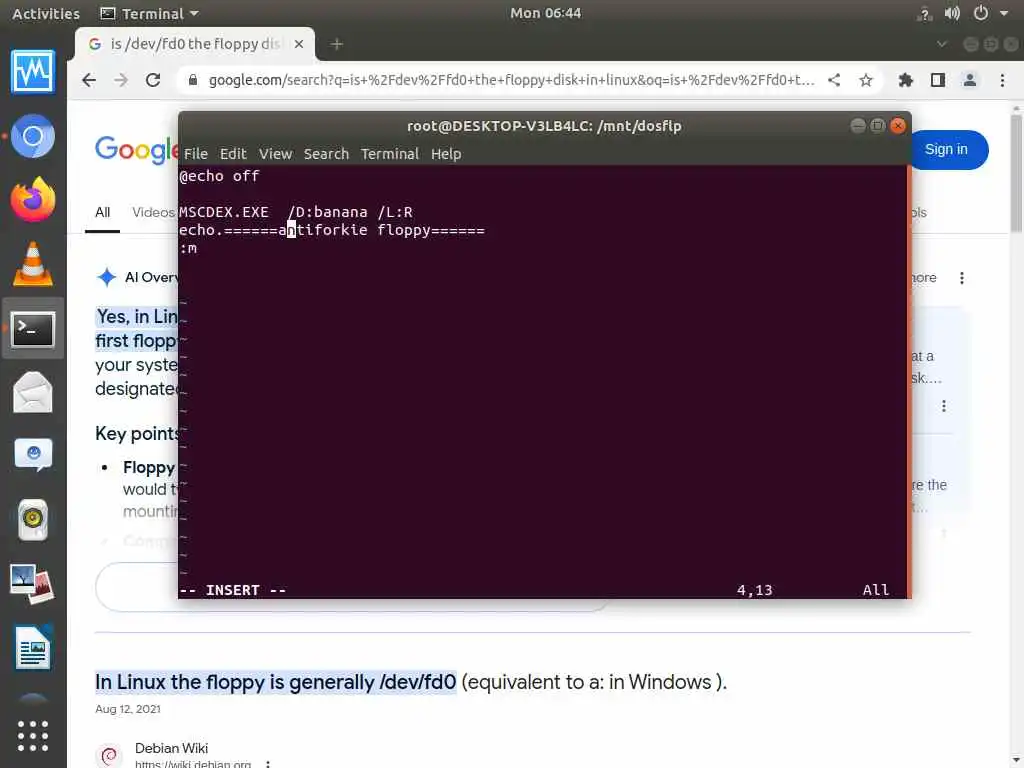Open the clock calendar Mon 06:44

click(x=545, y=13)
